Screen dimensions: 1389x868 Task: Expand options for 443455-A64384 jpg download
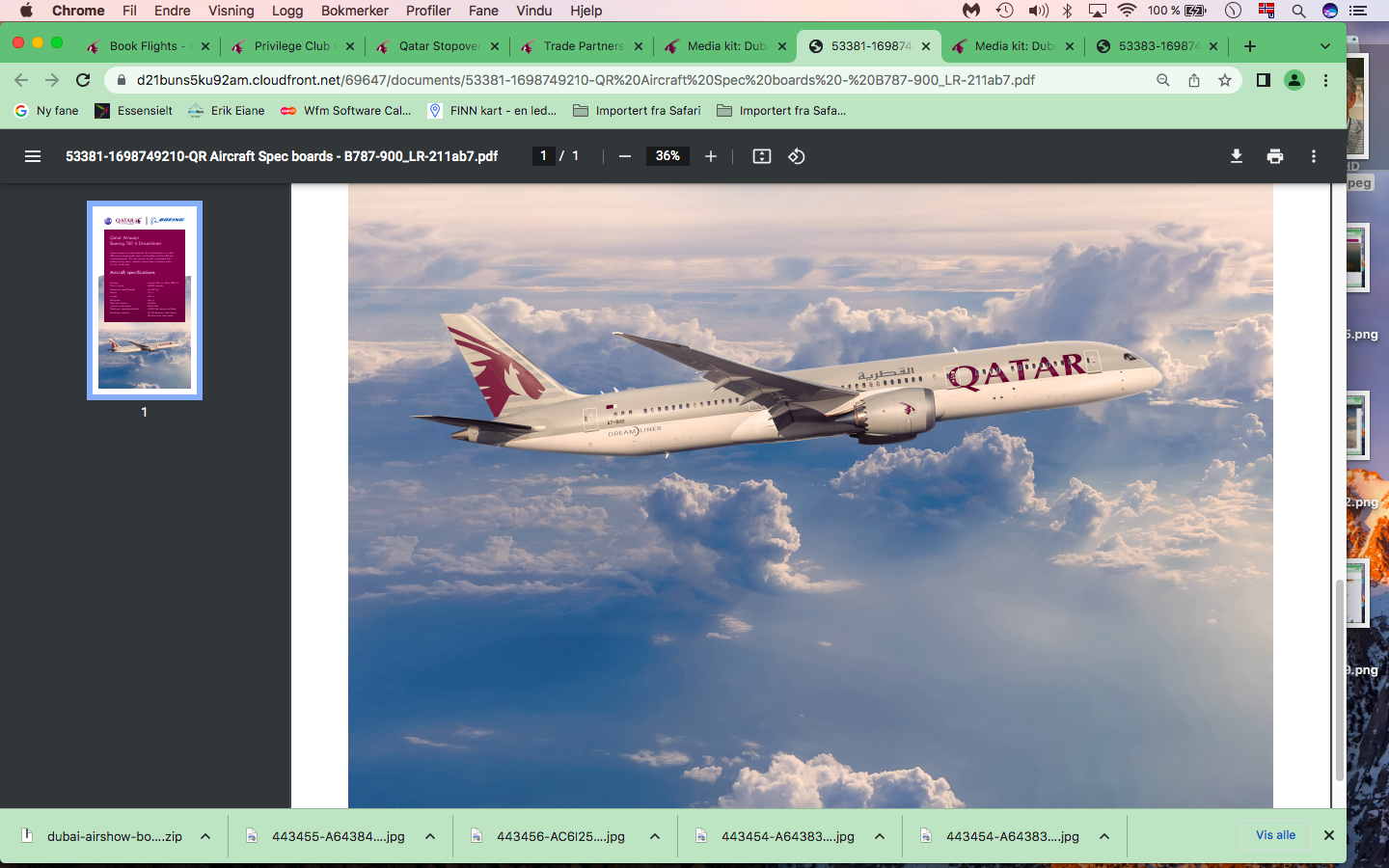click(430, 836)
